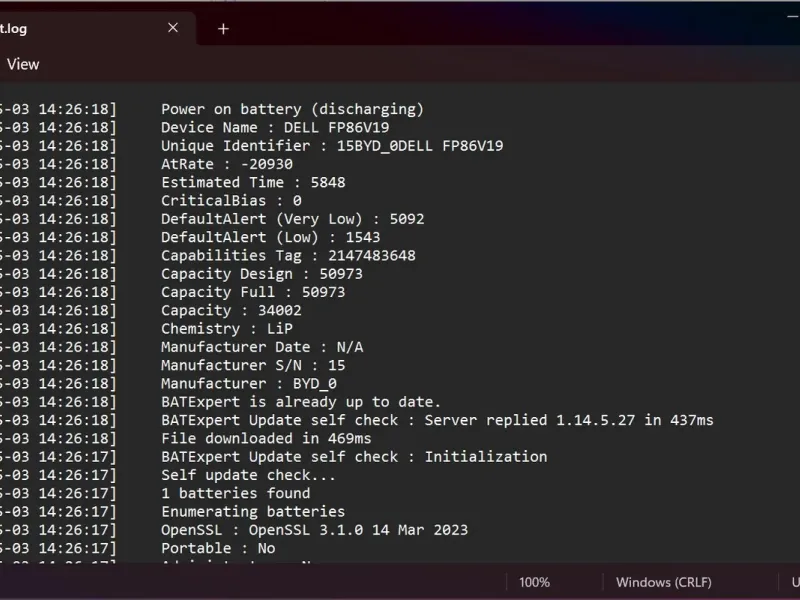Select the .log document tab
The height and width of the screenshot is (600, 800).
60,28
